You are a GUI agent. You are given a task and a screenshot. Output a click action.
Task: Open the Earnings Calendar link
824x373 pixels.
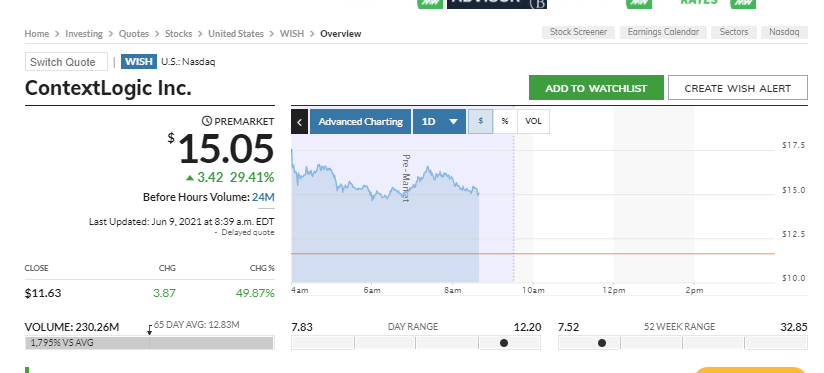[663, 32]
